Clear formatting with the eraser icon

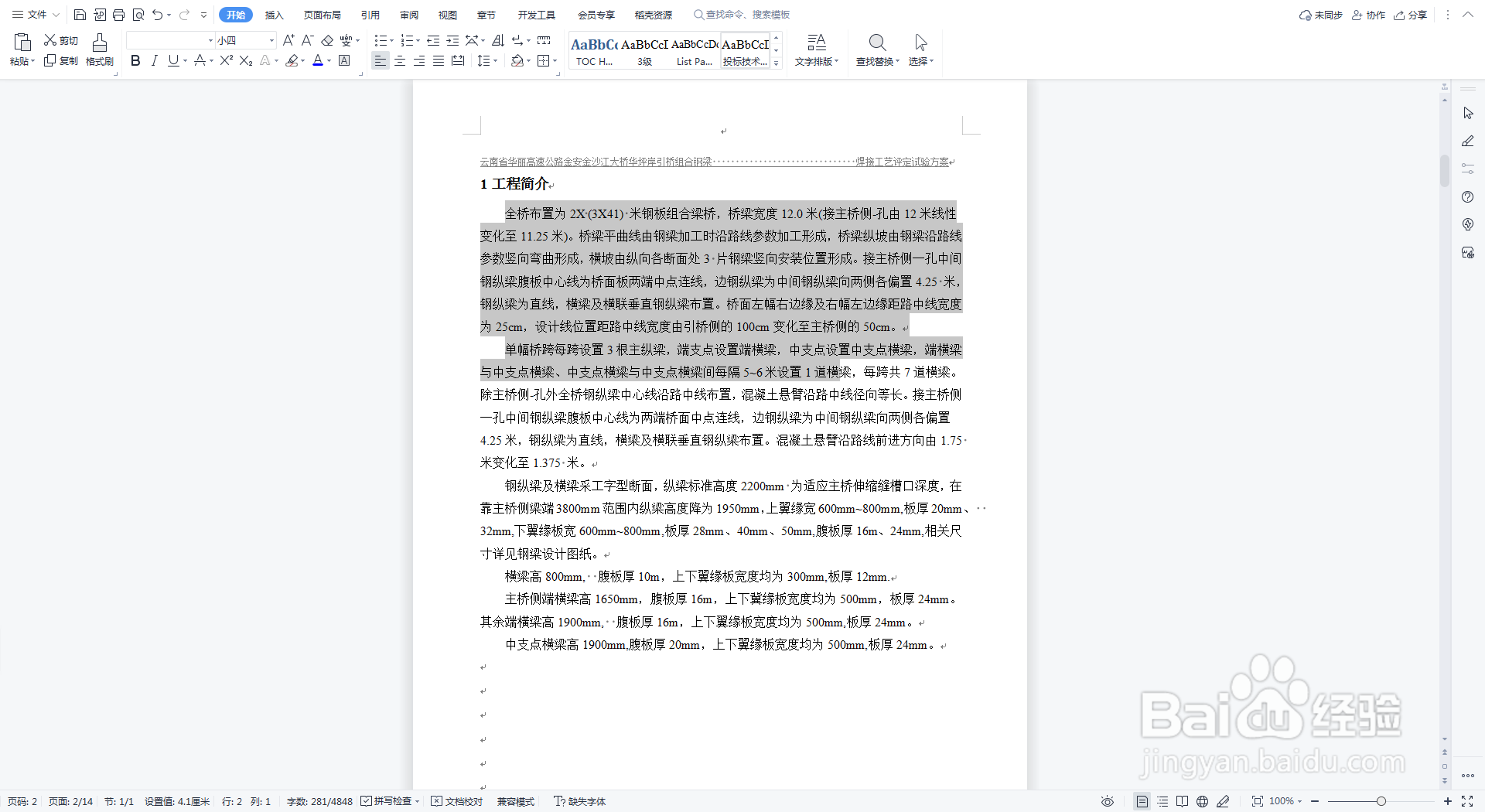pyautogui.click(x=326, y=40)
